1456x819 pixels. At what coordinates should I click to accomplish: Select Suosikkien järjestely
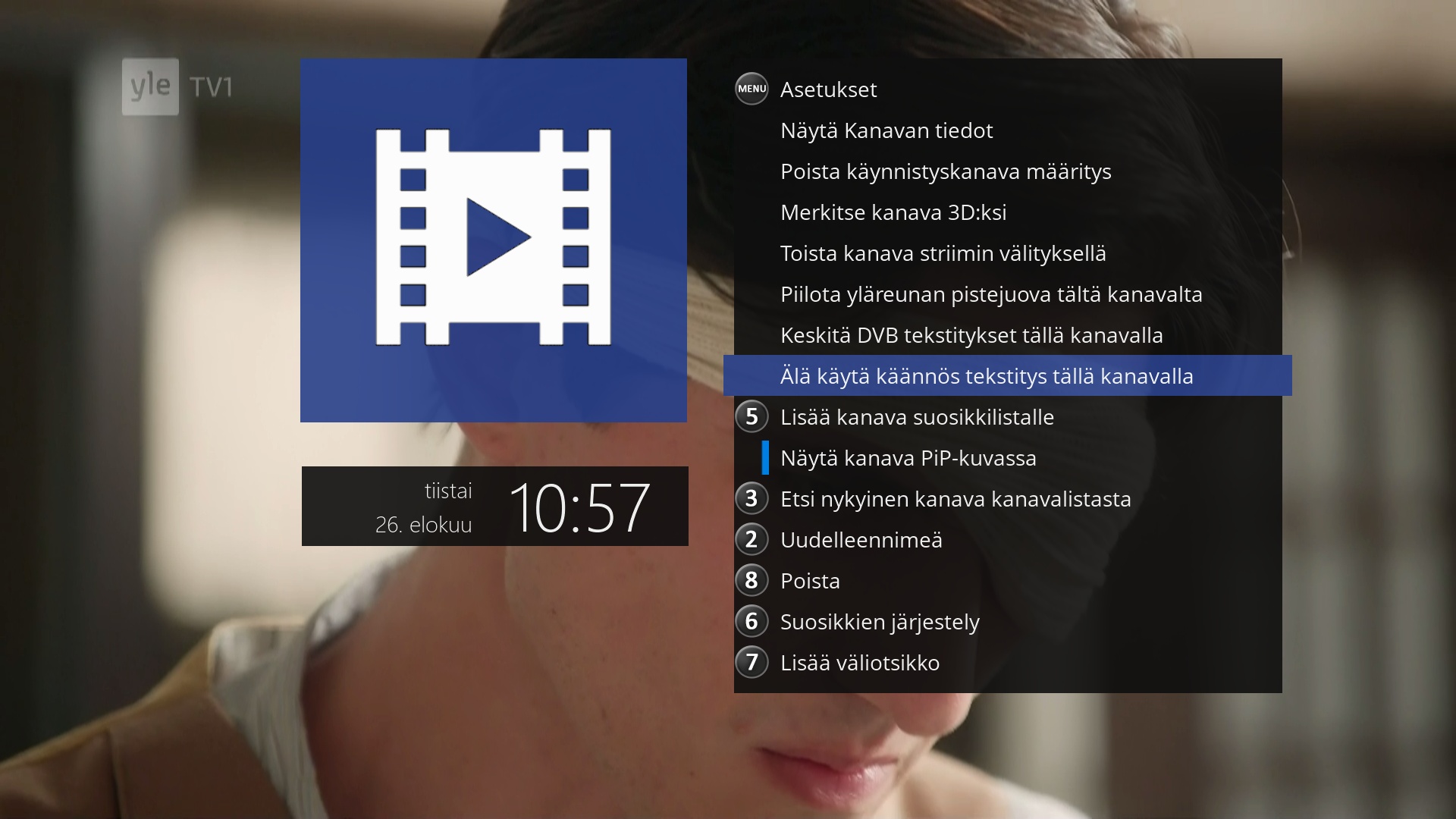click(1008, 622)
